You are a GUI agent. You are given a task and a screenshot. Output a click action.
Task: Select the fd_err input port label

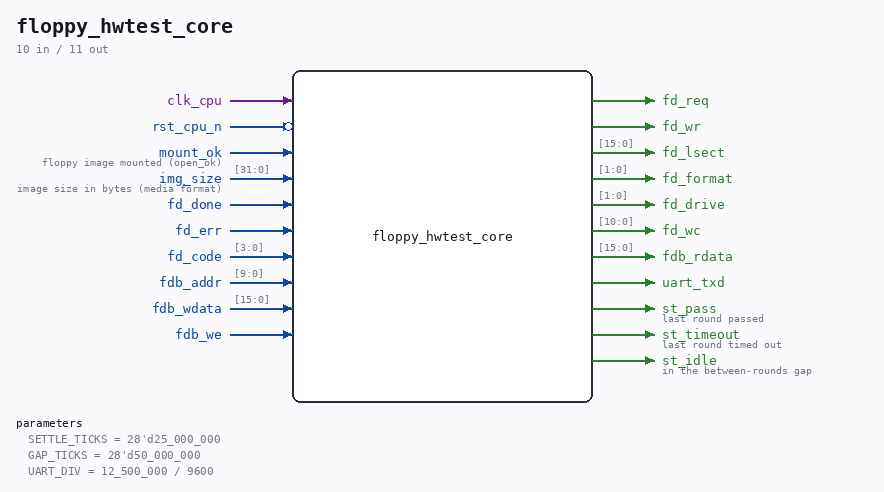pyautogui.click(x=198, y=231)
